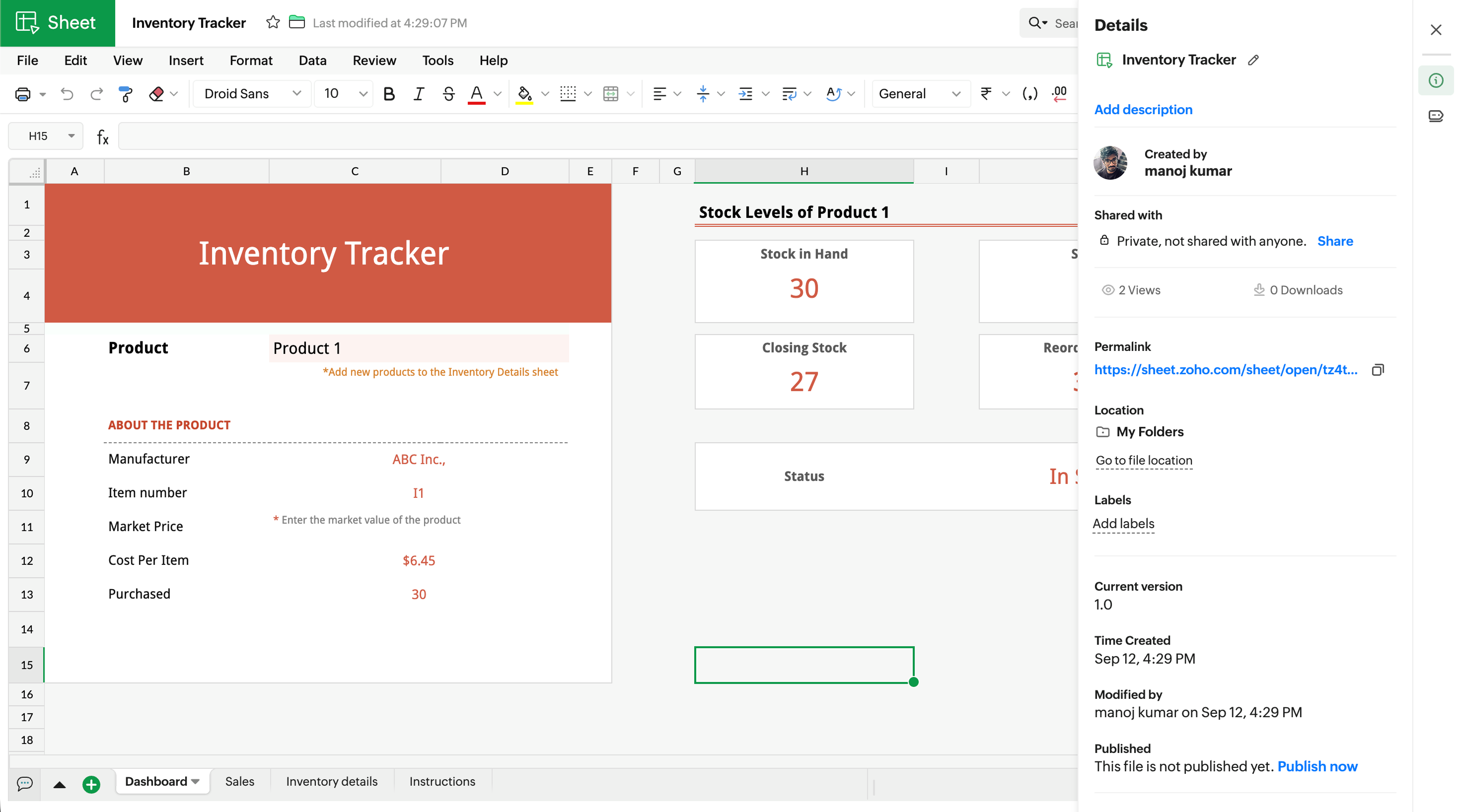Star the Inventory Tracker file
1459x812 pixels.
(273, 23)
